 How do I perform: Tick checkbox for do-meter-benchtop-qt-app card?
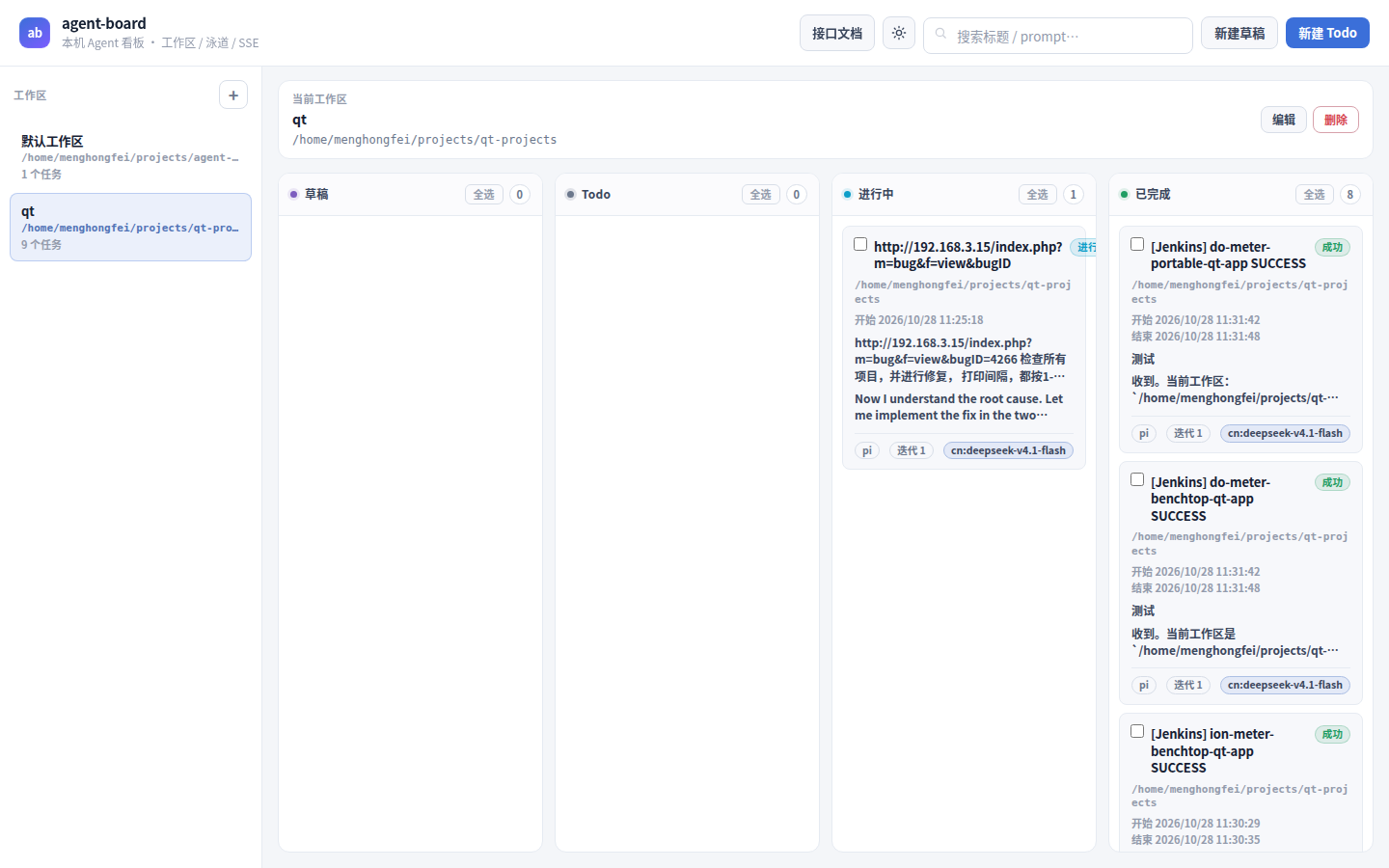[1137, 480]
